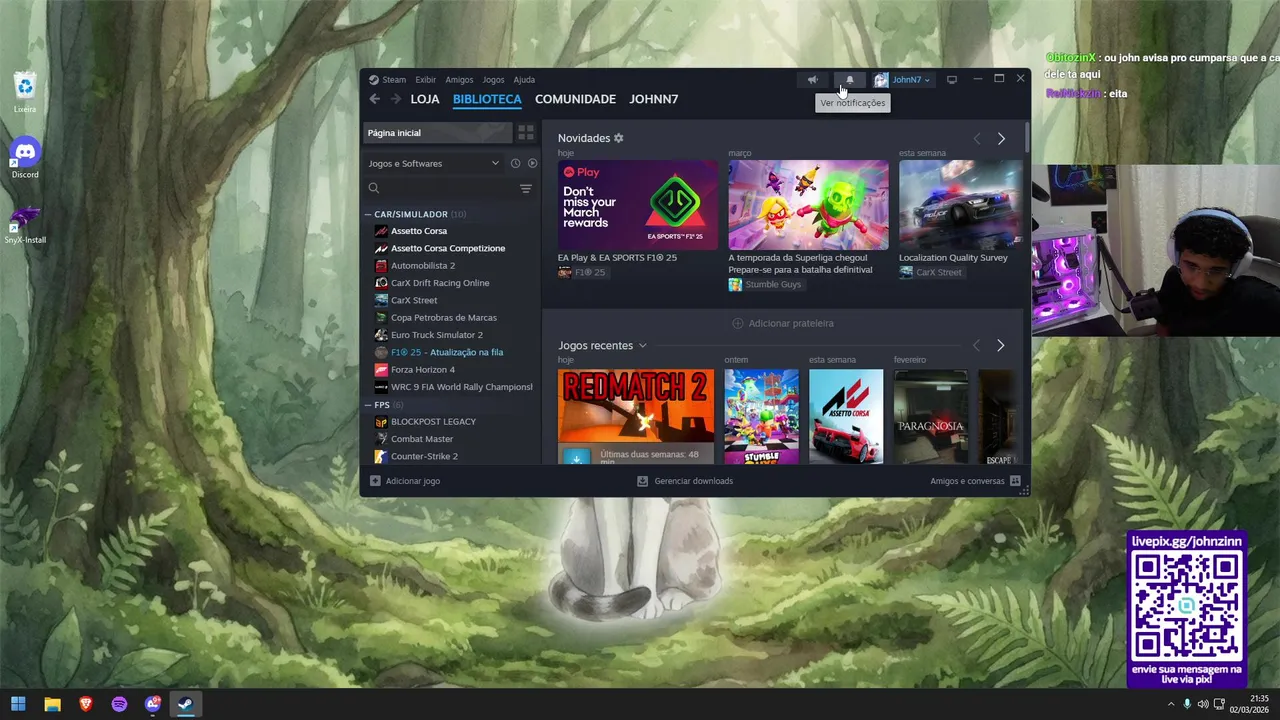This screenshot has width=1280, height=720.
Task: Select F1® 25 - Atualização na fila
Action: coord(447,352)
